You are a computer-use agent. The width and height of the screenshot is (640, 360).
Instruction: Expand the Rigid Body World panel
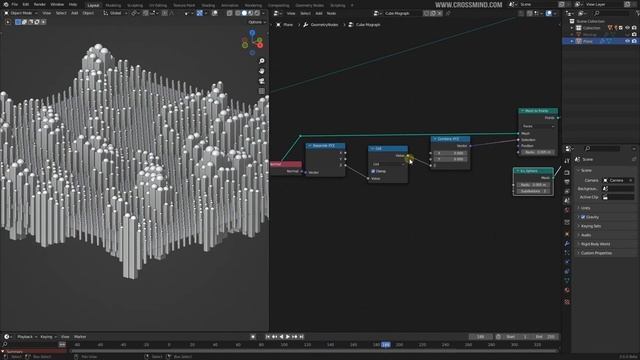(x=596, y=244)
